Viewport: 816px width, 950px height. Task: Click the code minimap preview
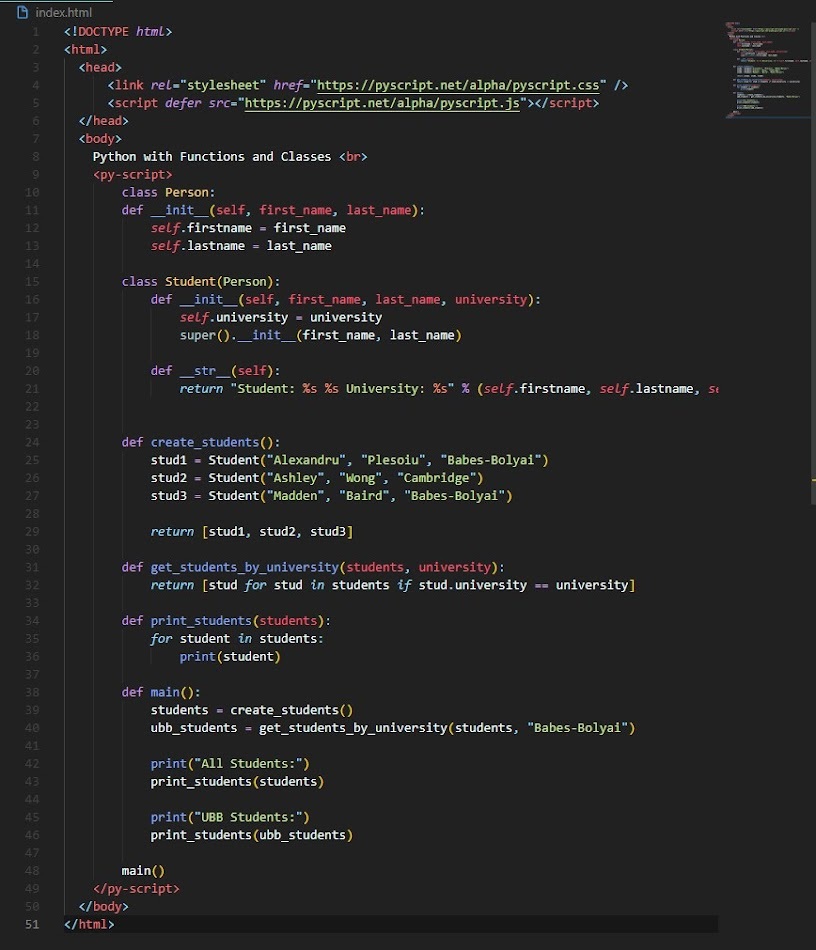click(767, 70)
